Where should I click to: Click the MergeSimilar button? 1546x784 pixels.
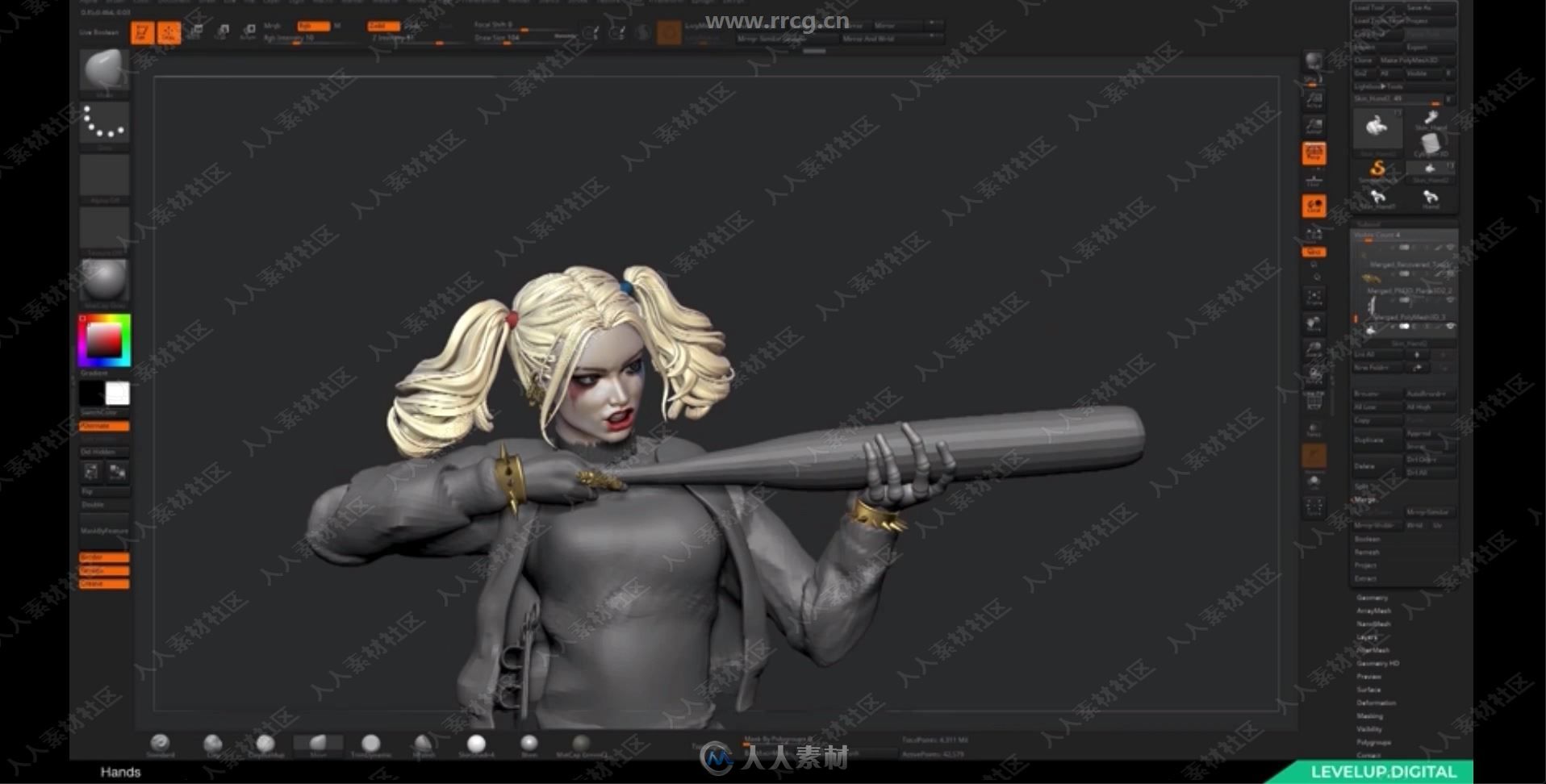[x=1430, y=512]
